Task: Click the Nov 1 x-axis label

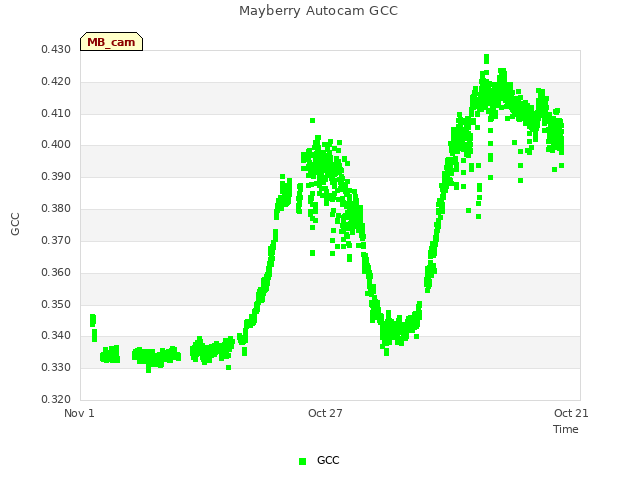Action: point(79,413)
